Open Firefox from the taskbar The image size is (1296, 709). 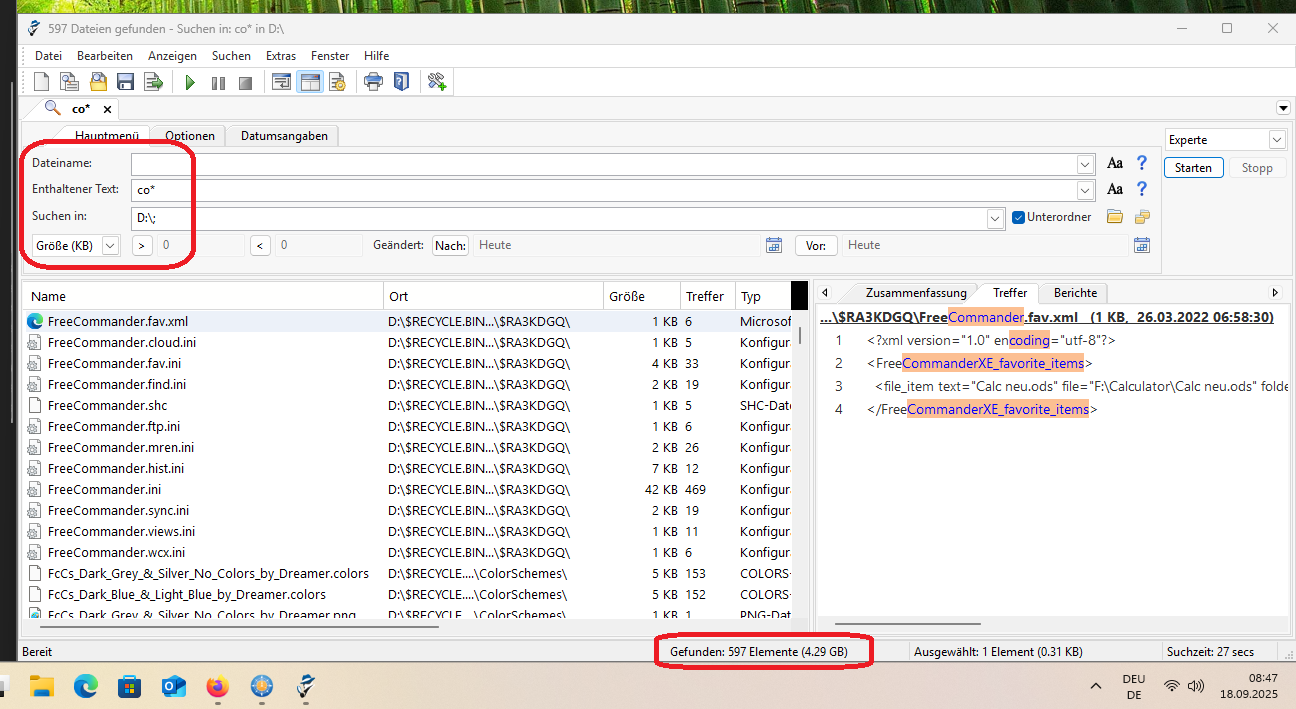click(x=217, y=686)
